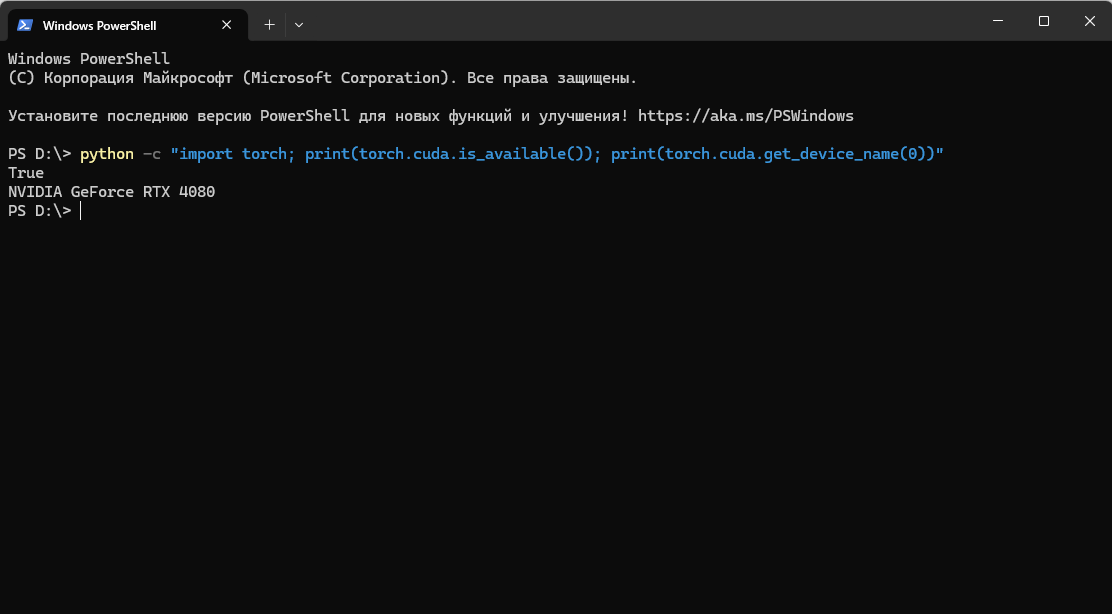Open the https://aka.ms/PSWindows link

[x=745, y=116]
